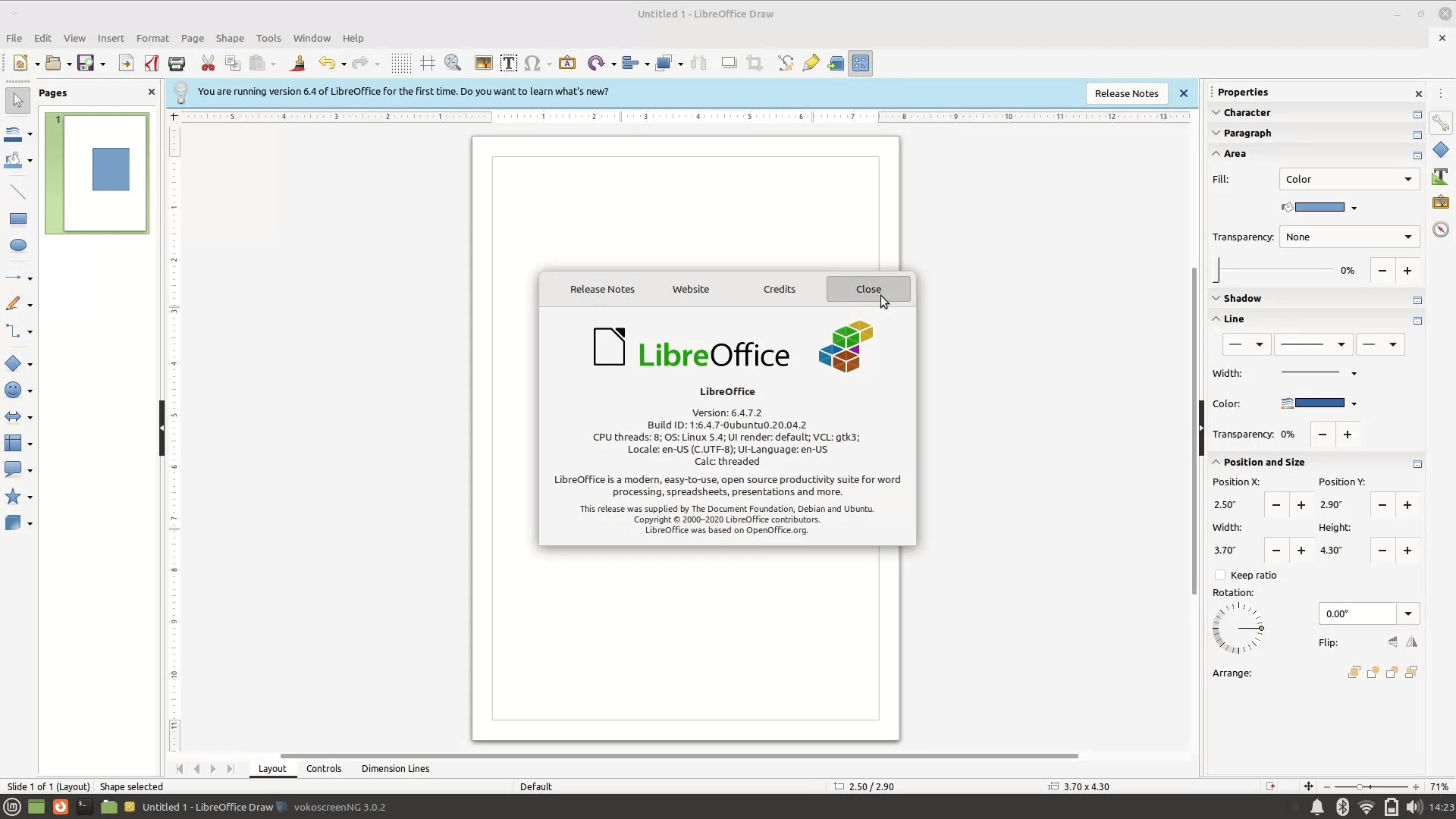1456x819 pixels.
Task: Click Release Notes in About dialog
Action: (602, 290)
